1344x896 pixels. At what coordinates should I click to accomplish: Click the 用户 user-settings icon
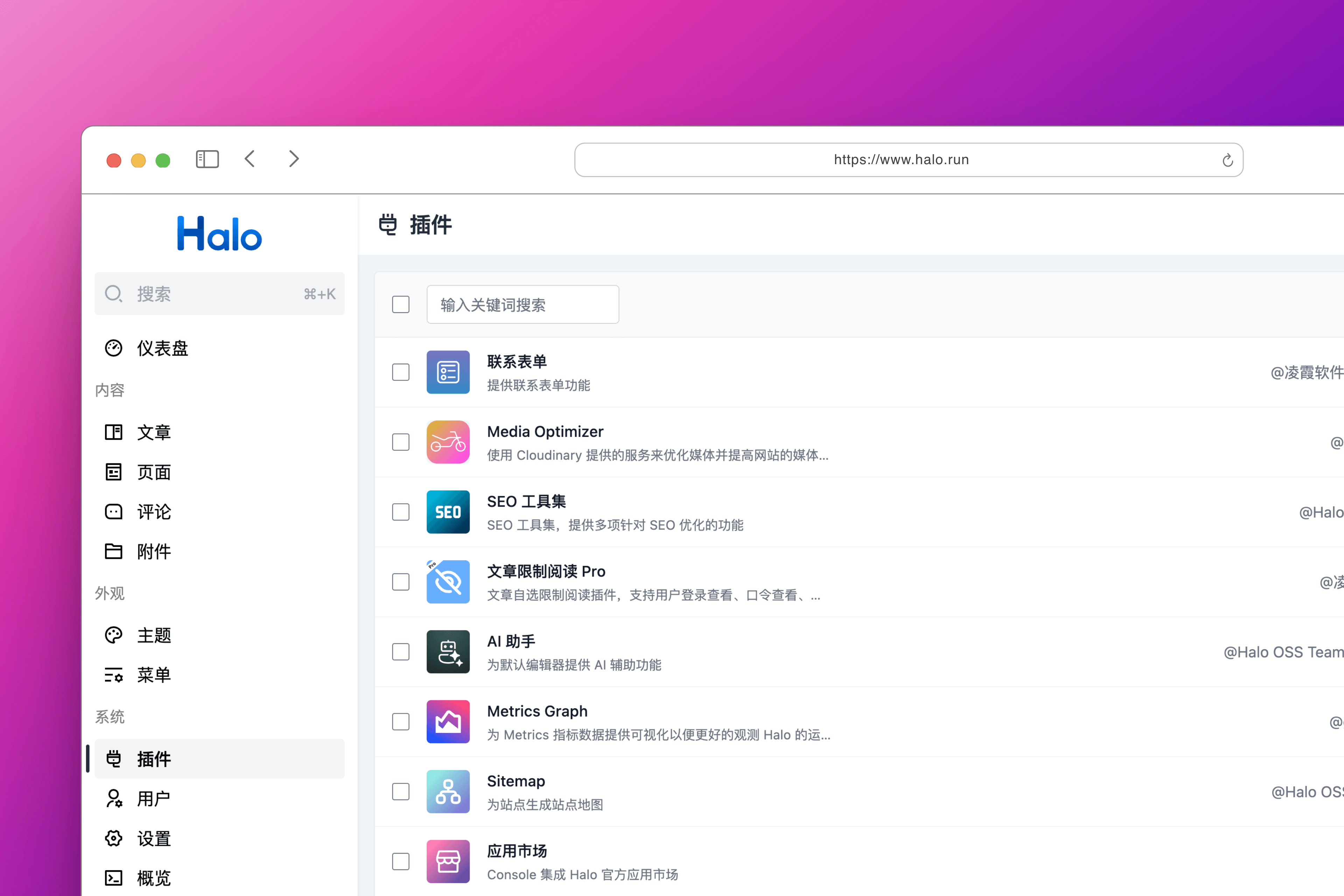(114, 798)
